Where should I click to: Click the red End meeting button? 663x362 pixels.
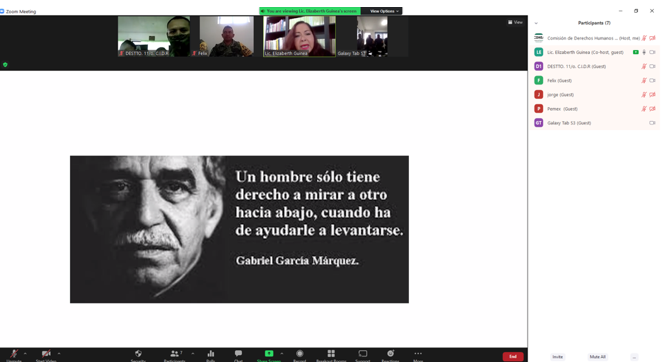513,357
